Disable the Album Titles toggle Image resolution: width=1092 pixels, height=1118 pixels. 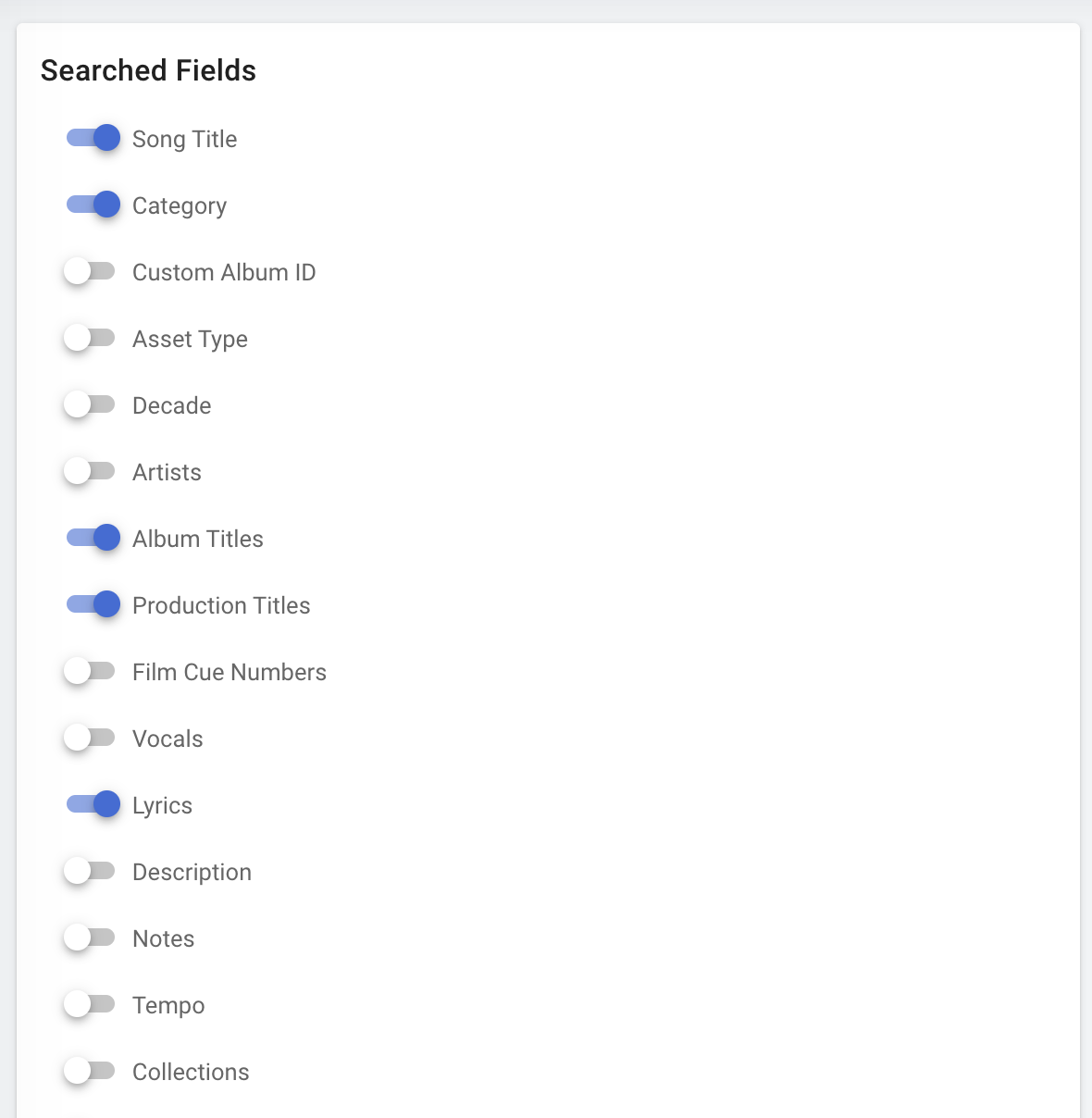coord(93,538)
